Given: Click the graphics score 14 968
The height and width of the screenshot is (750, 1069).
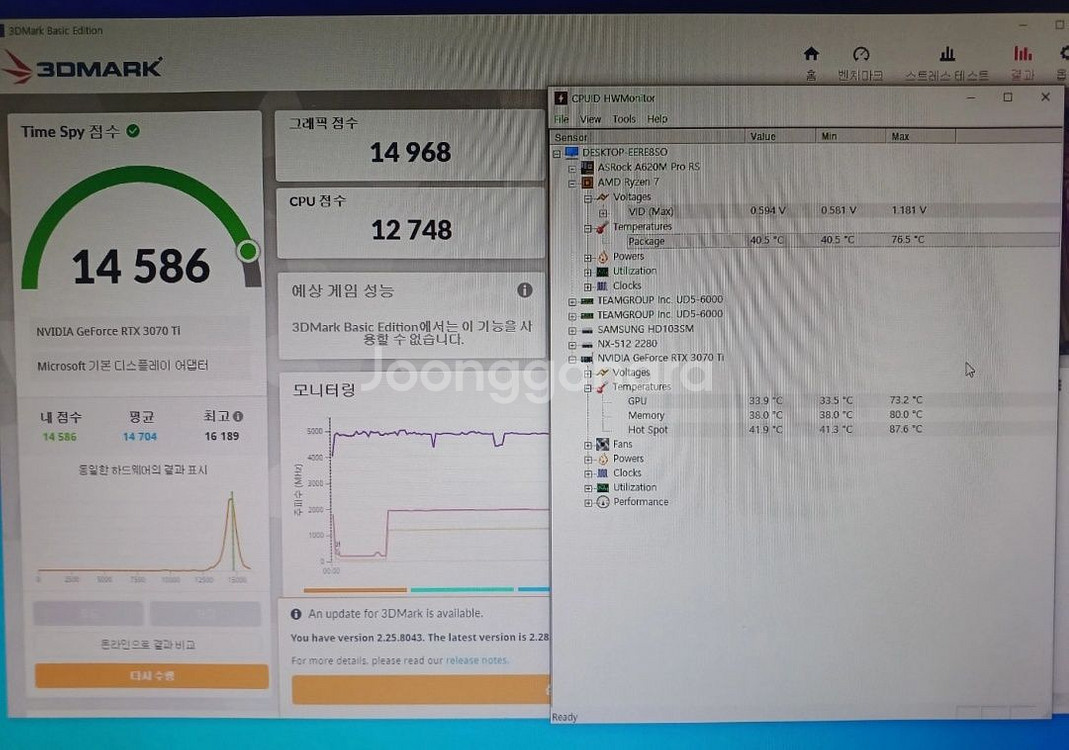Looking at the screenshot, I should (x=410, y=152).
